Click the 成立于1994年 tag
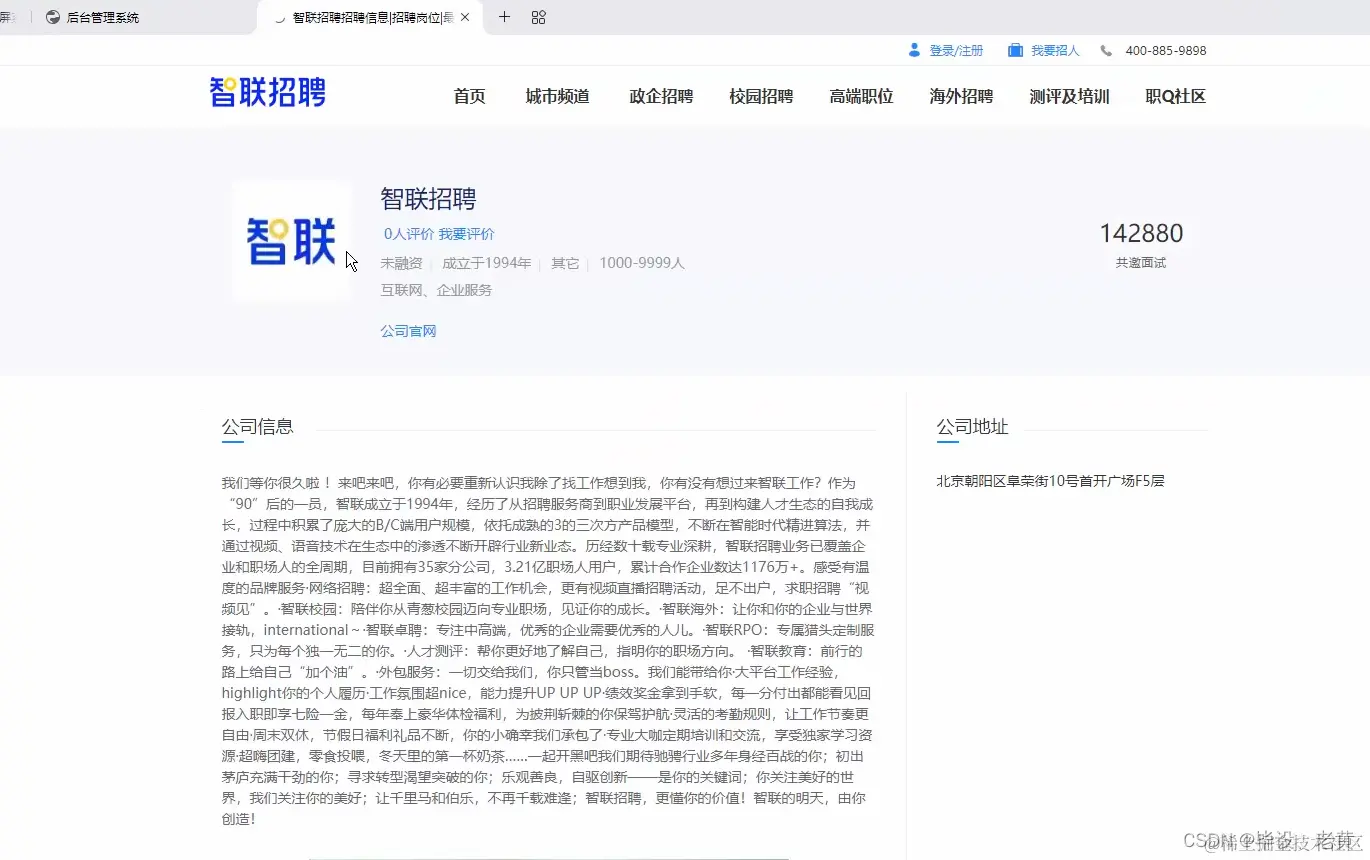 tap(486, 263)
